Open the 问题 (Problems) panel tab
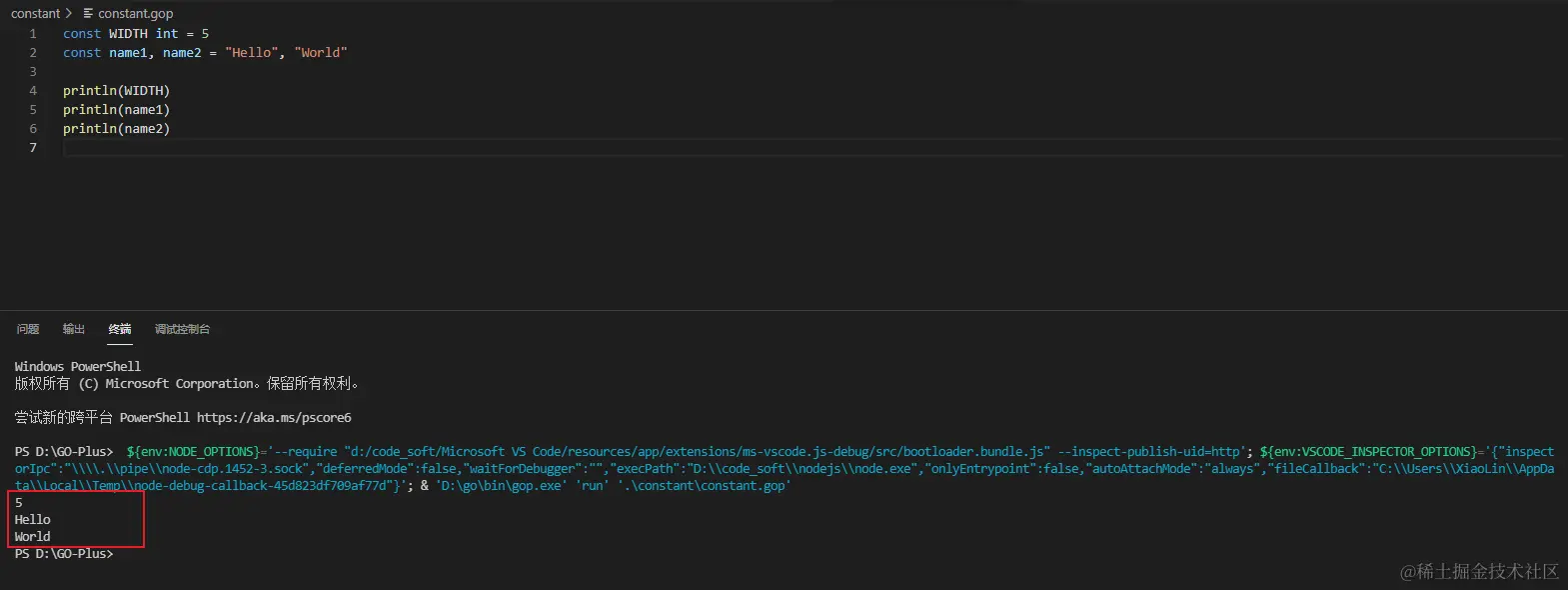The width and height of the screenshot is (1568, 590). (28, 329)
